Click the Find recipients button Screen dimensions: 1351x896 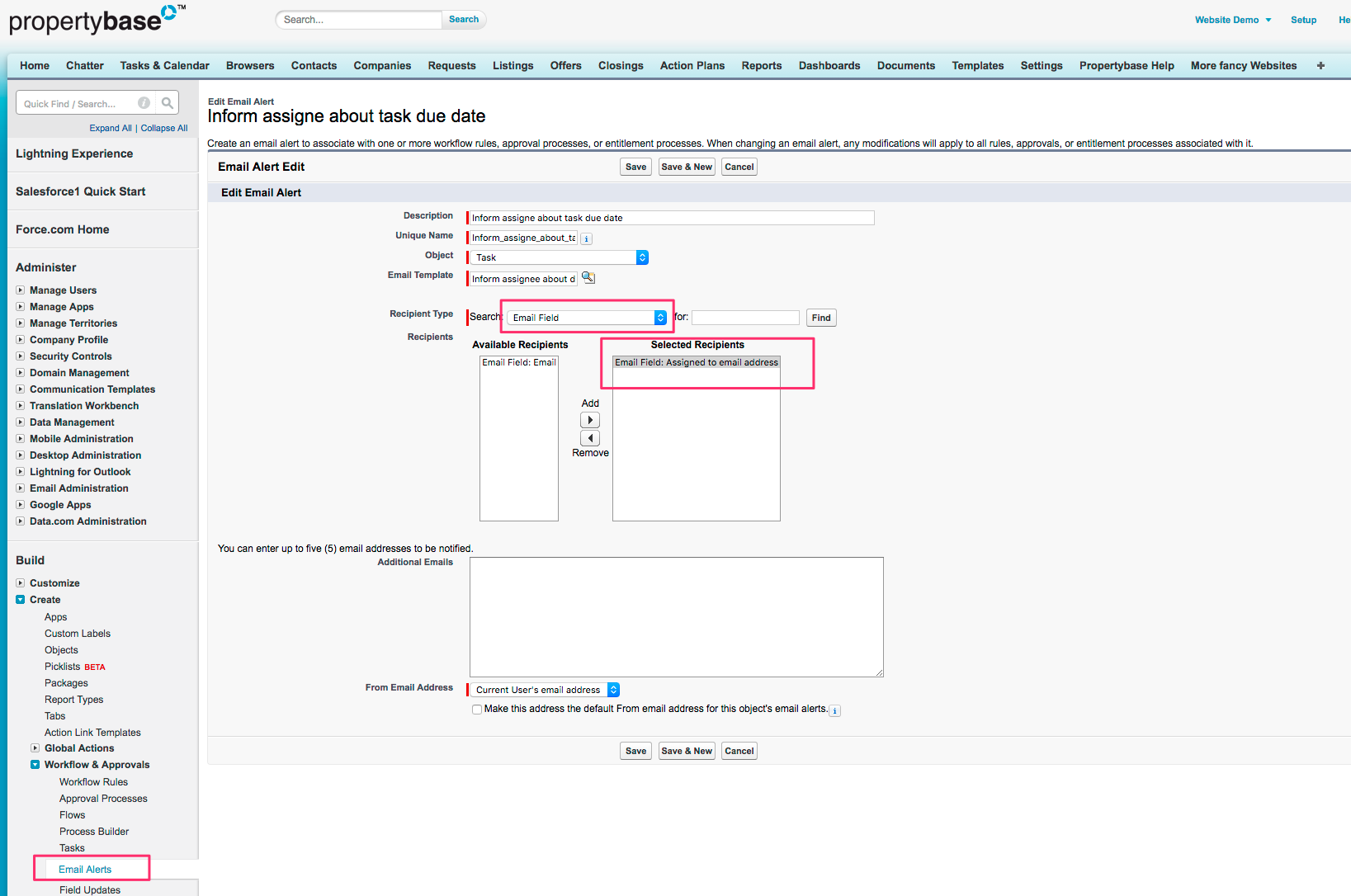tap(821, 318)
